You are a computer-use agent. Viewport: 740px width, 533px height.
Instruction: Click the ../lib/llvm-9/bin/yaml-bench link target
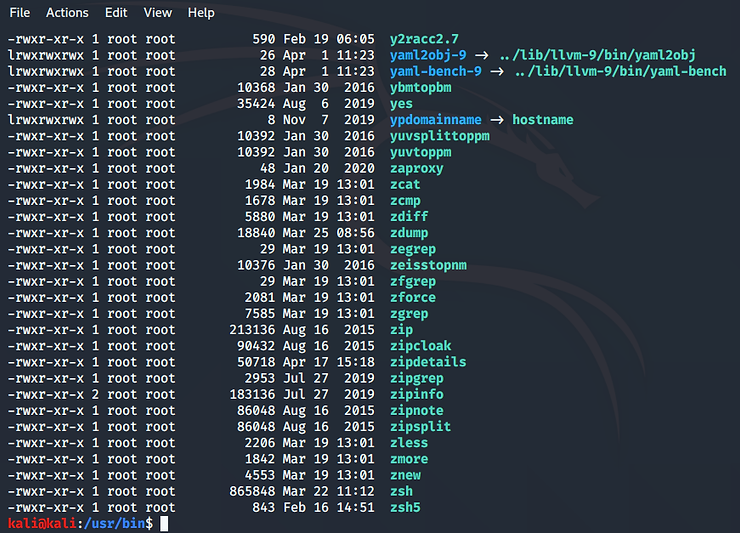(621, 71)
